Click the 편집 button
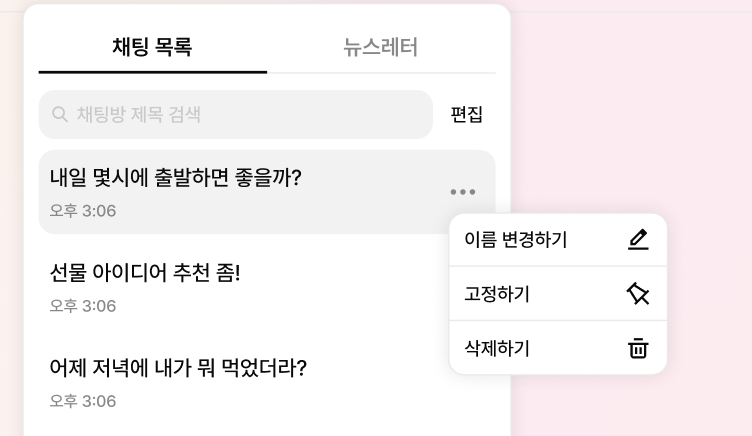752x436 pixels. 466,114
